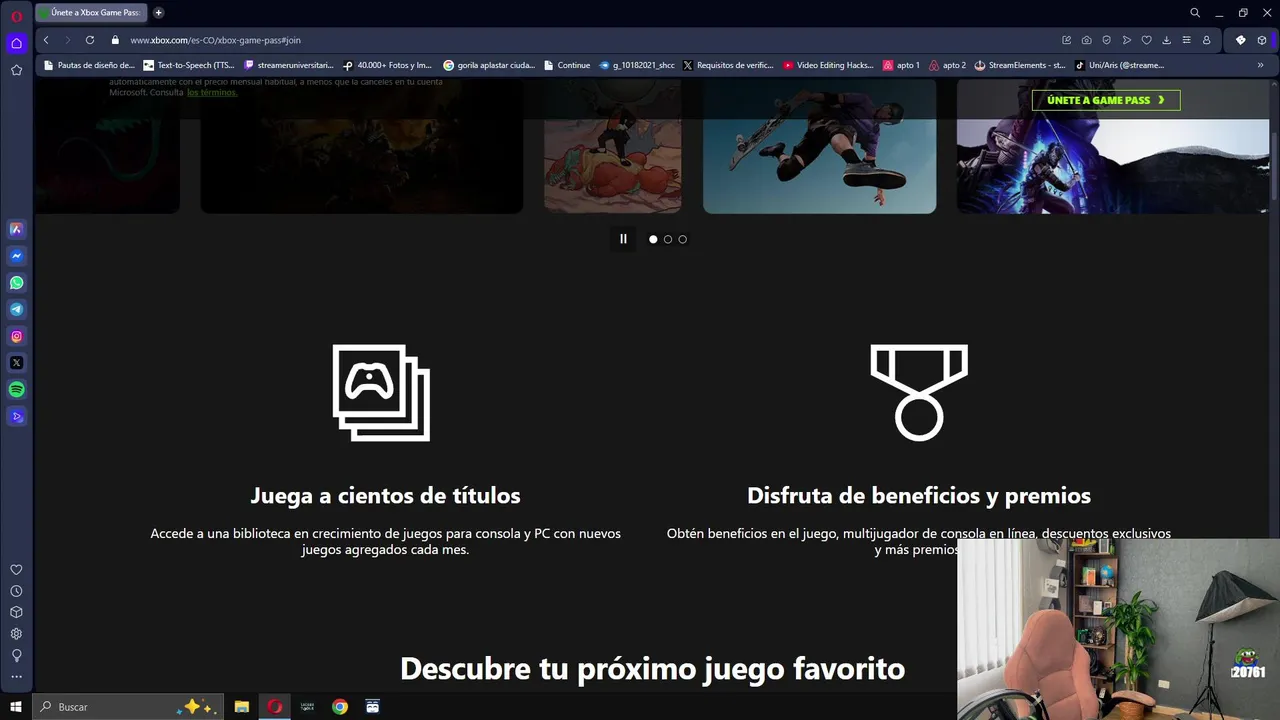Viewport: 1280px width, 720px height.
Task: Open the 'los términos' link
Action: 212,92
